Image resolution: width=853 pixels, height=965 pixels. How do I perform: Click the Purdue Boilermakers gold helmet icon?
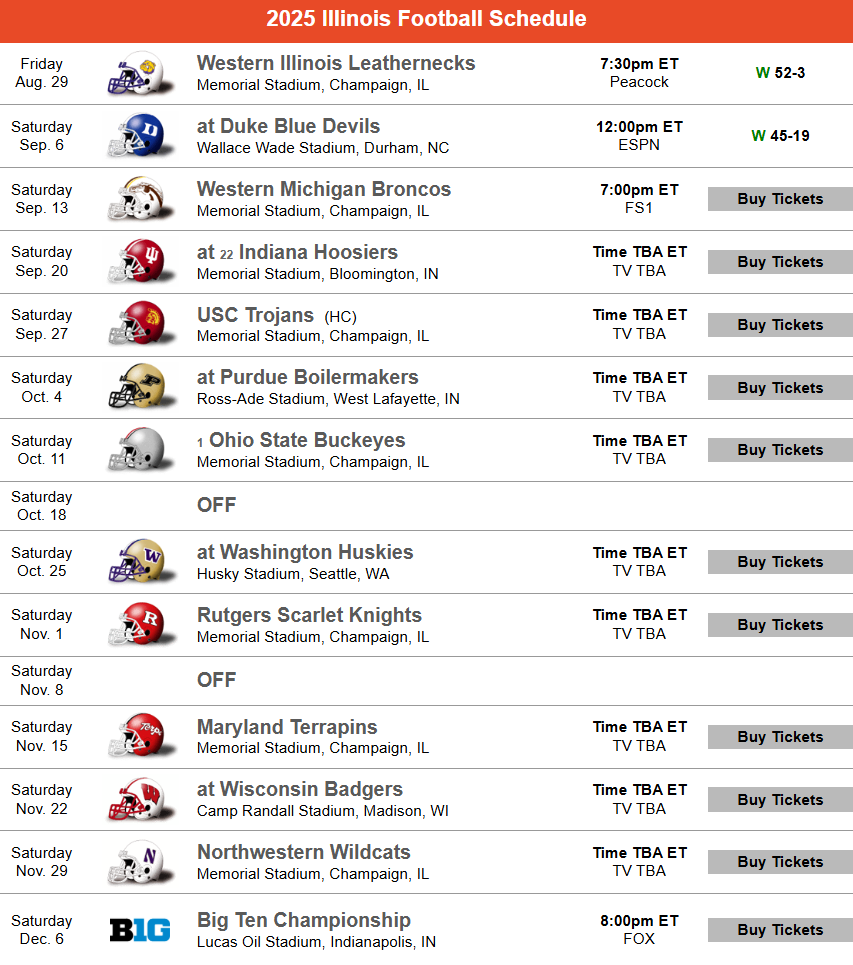tap(140, 386)
